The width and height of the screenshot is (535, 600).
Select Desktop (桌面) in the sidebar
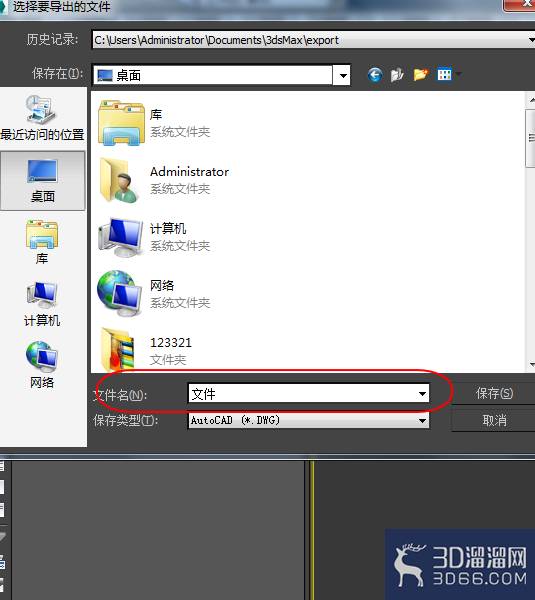[x=42, y=181]
